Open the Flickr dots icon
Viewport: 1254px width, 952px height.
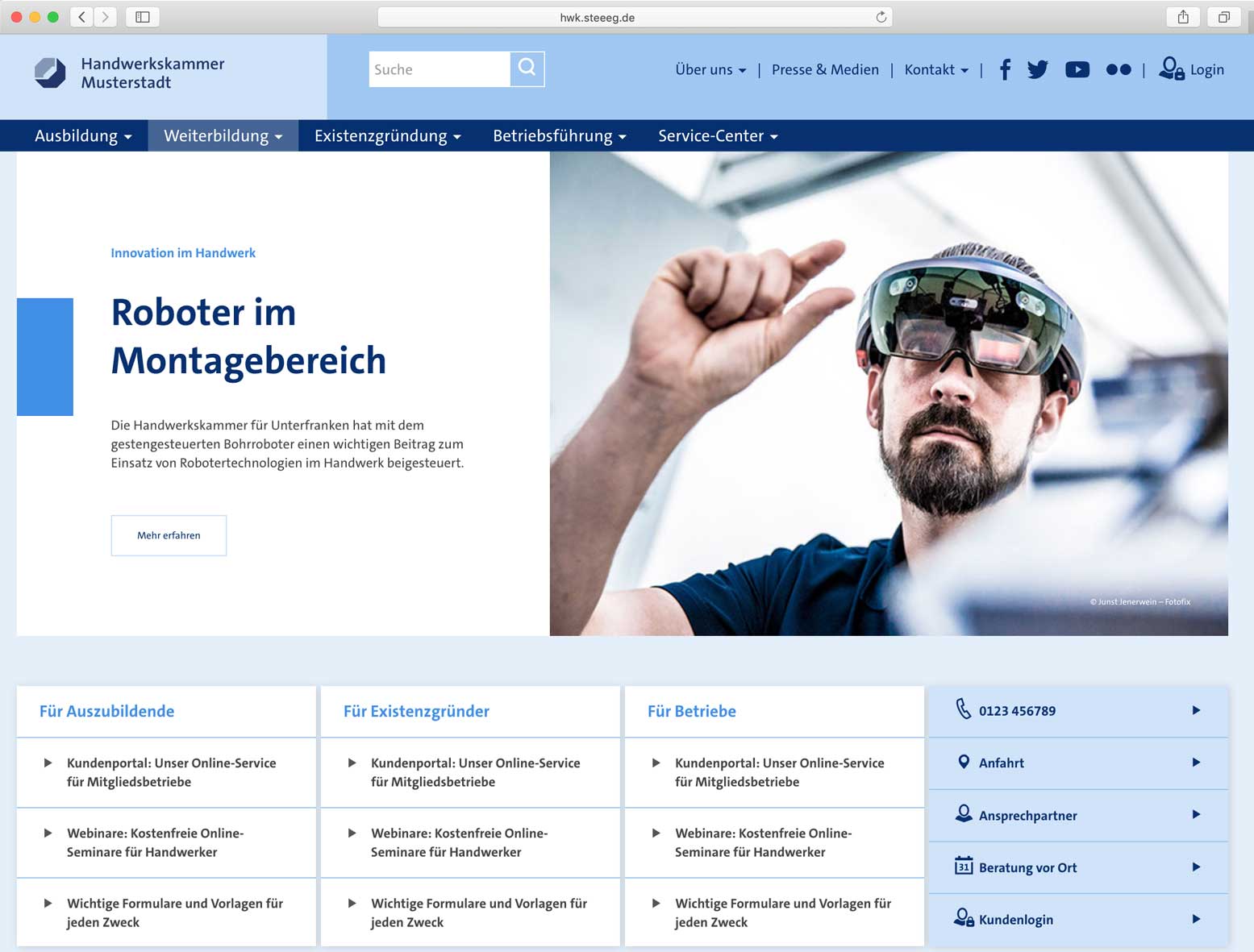[1118, 70]
